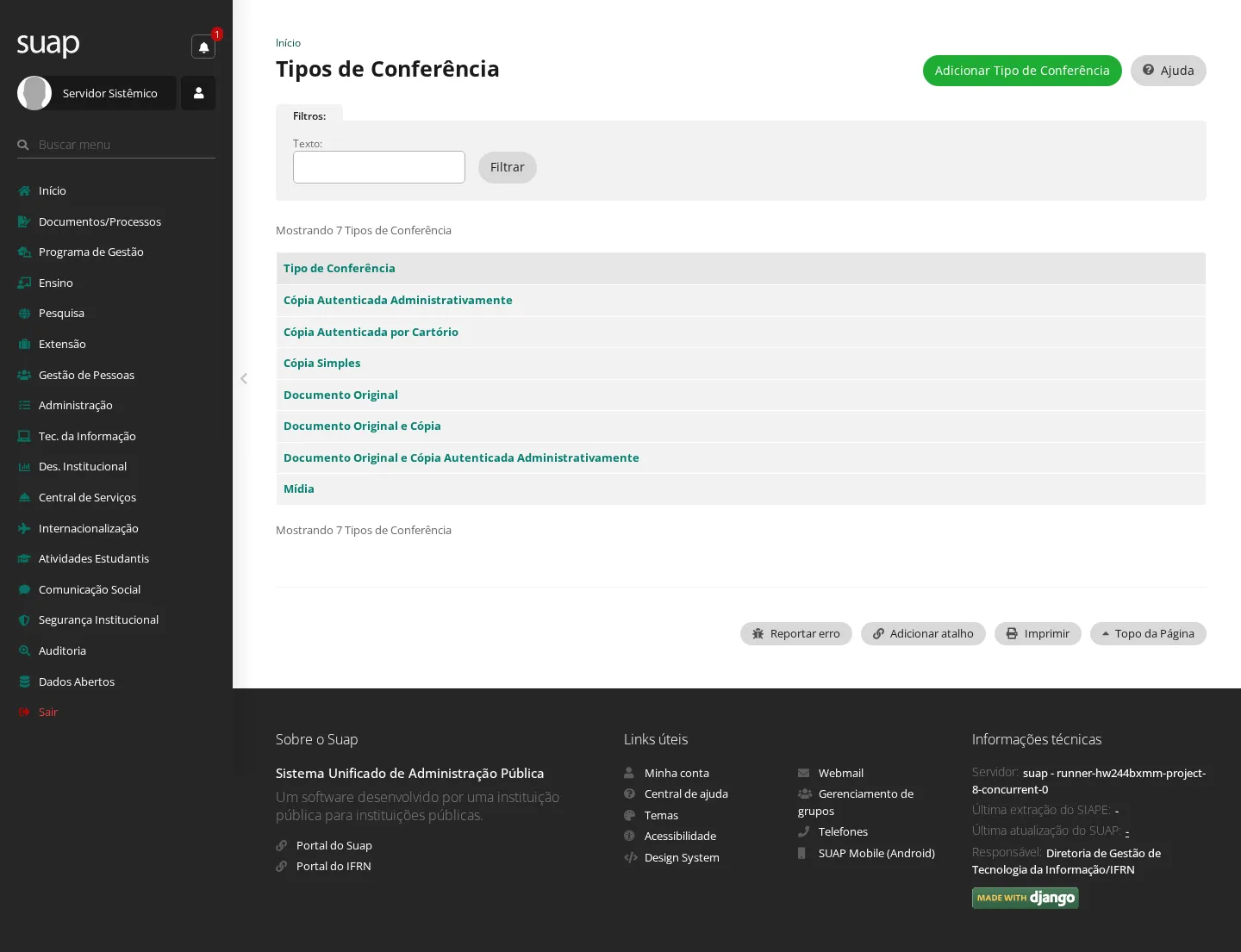Click the user profile icon button
1241x952 pixels.
[x=198, y=93]
